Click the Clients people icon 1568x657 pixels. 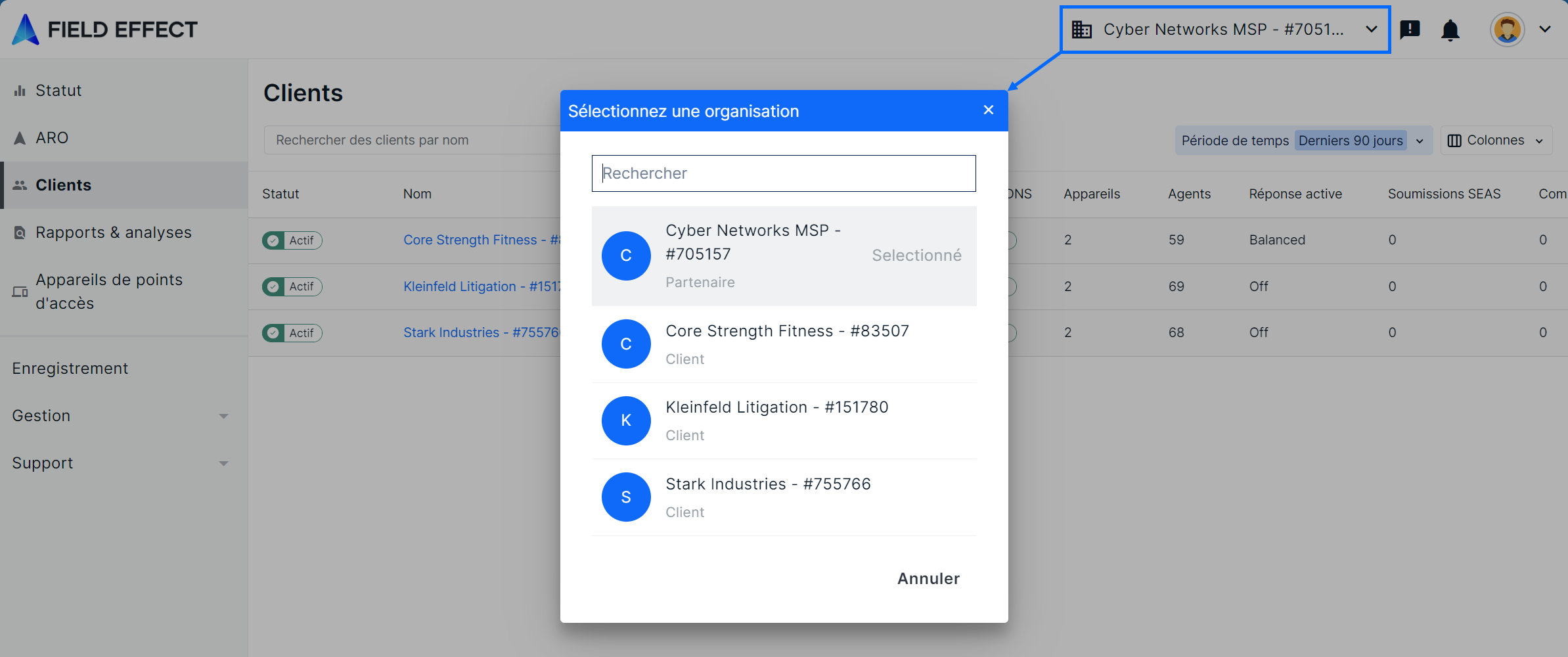click(x=20, y=185)
